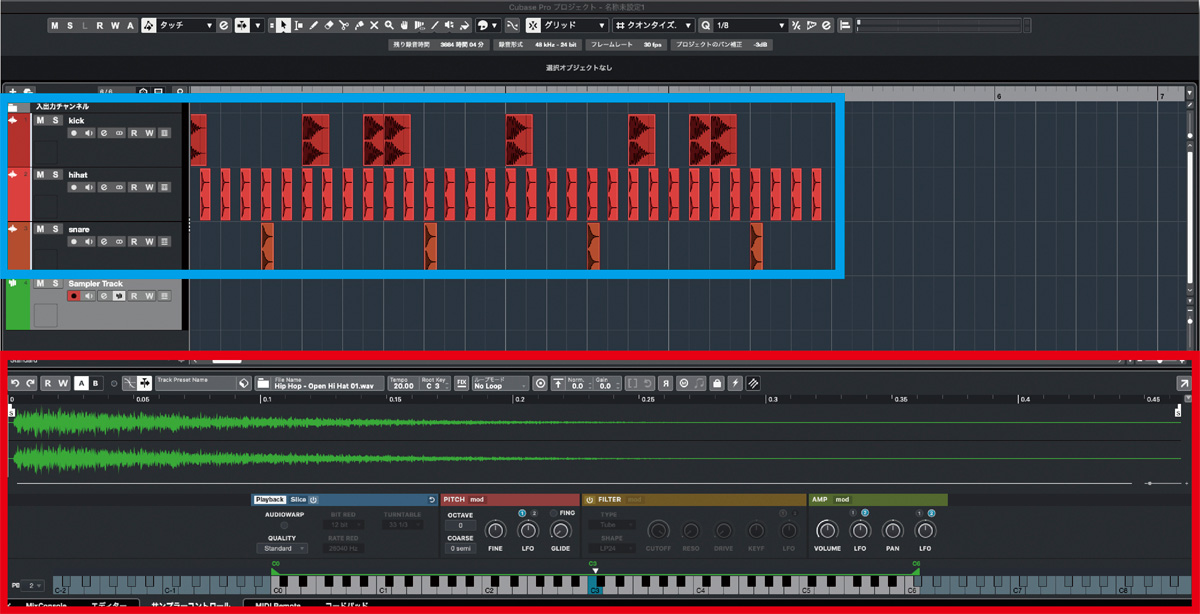Click global Solo S button in toolbar
1200x614 pixels.
point(69,25)
